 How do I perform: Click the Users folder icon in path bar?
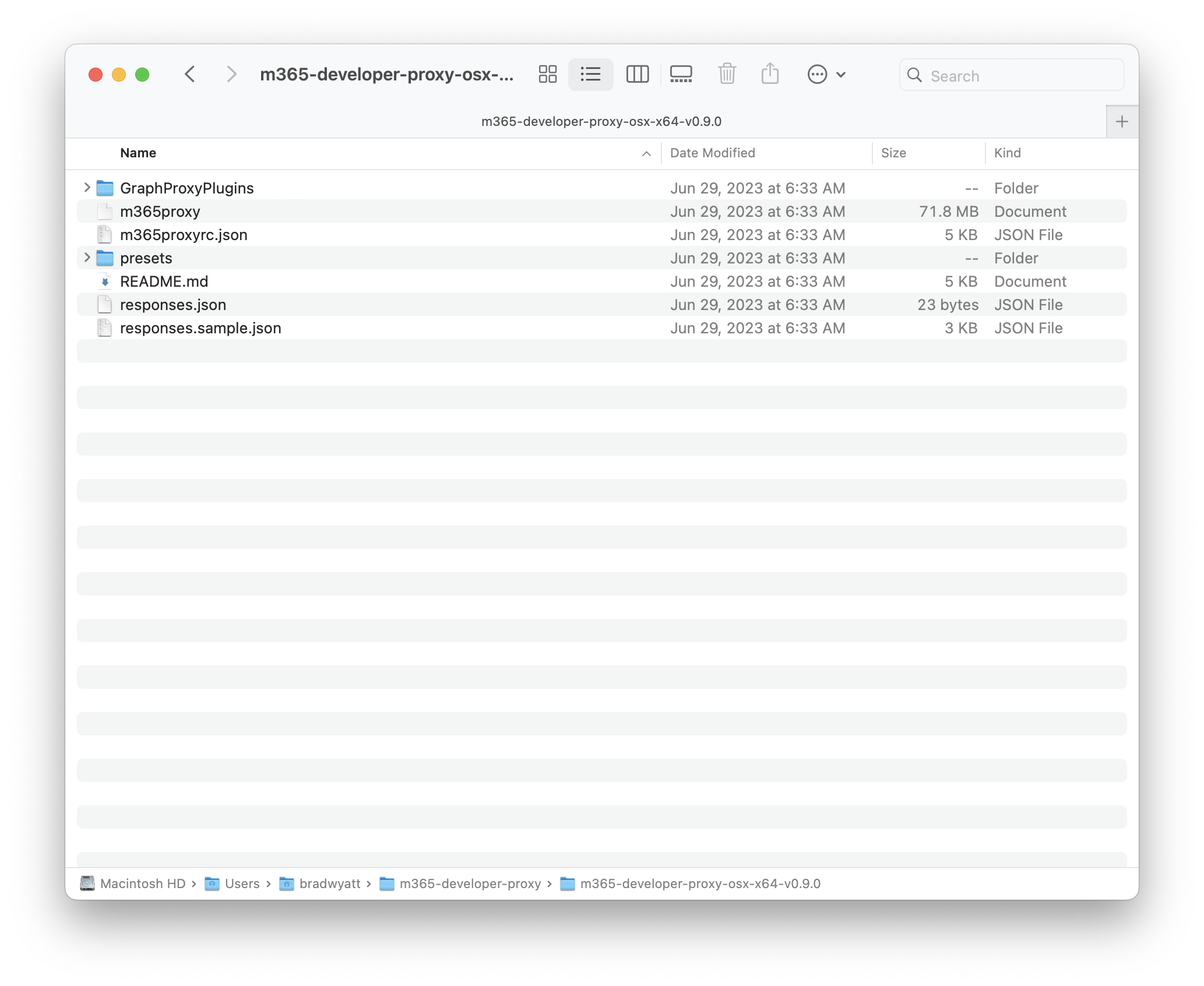coord(212,883)
